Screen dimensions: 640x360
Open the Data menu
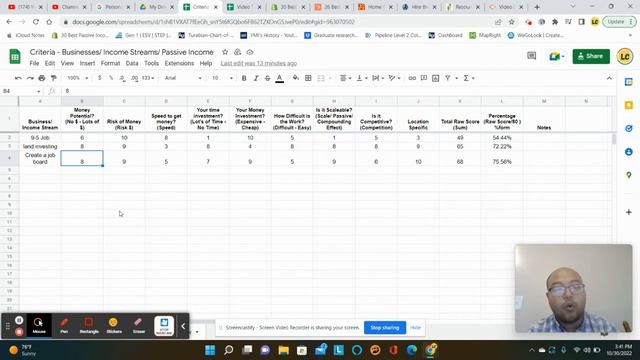pyautogui.click(x=132, y=63)
